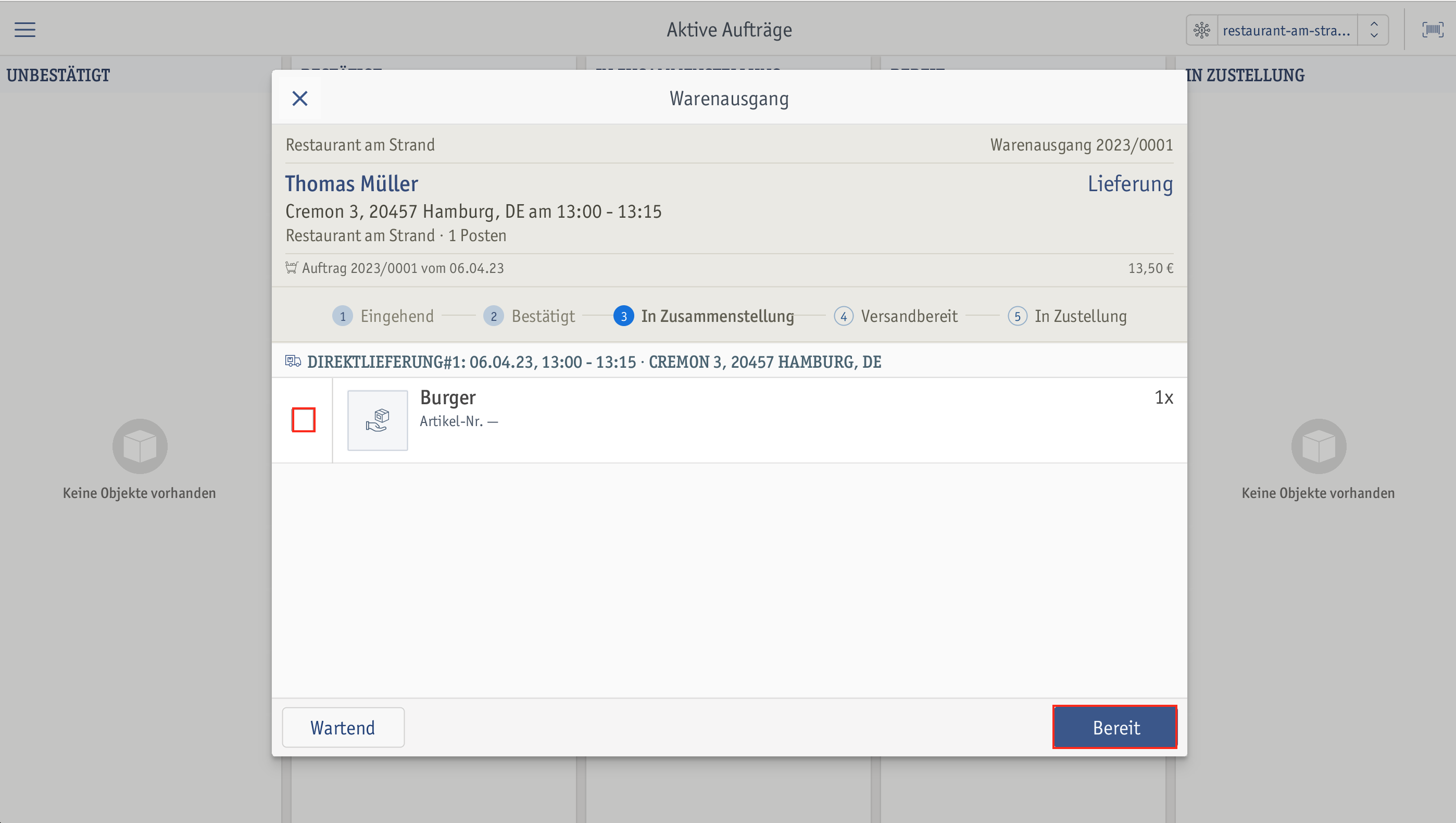The image size is (1456, 823).
Task: Click the Aktive Aufträge page title
Action: [x=729, y=29]
